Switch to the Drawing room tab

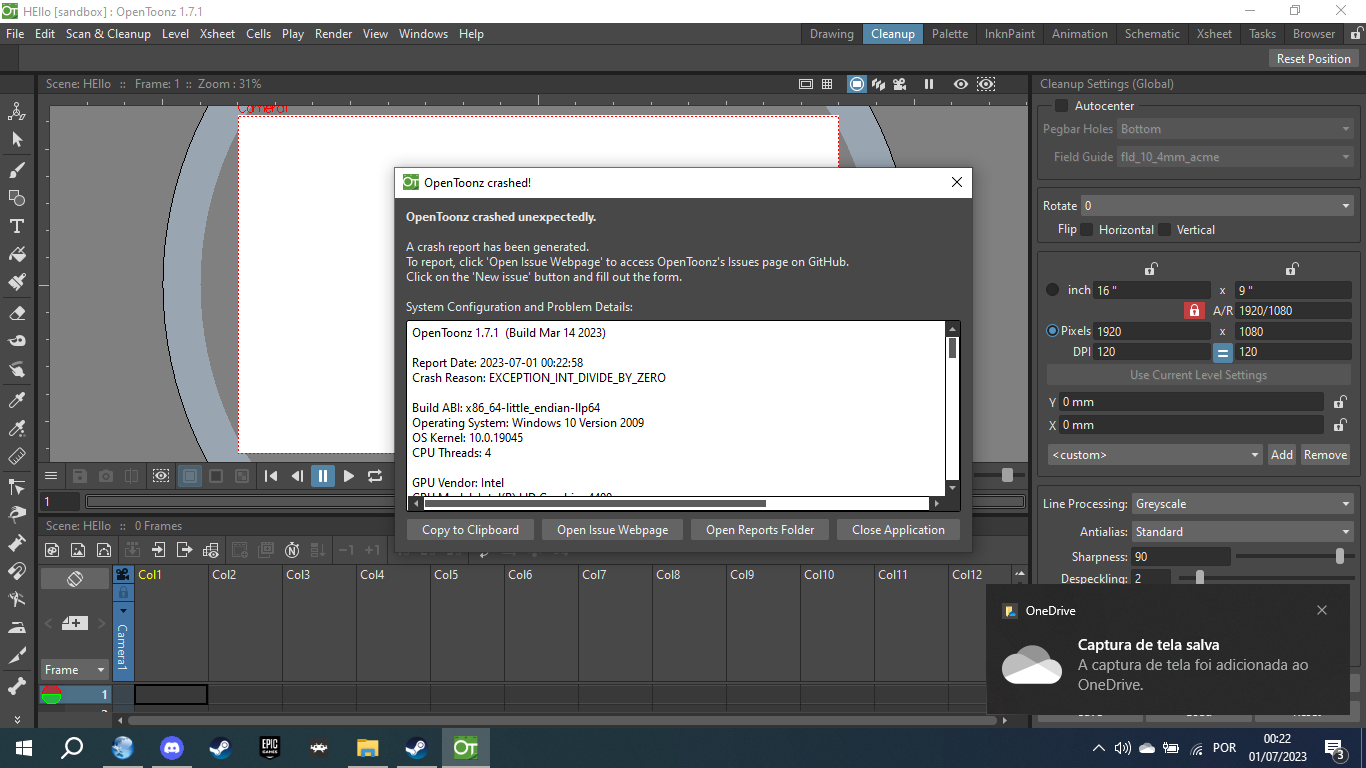tap(831, 33)
